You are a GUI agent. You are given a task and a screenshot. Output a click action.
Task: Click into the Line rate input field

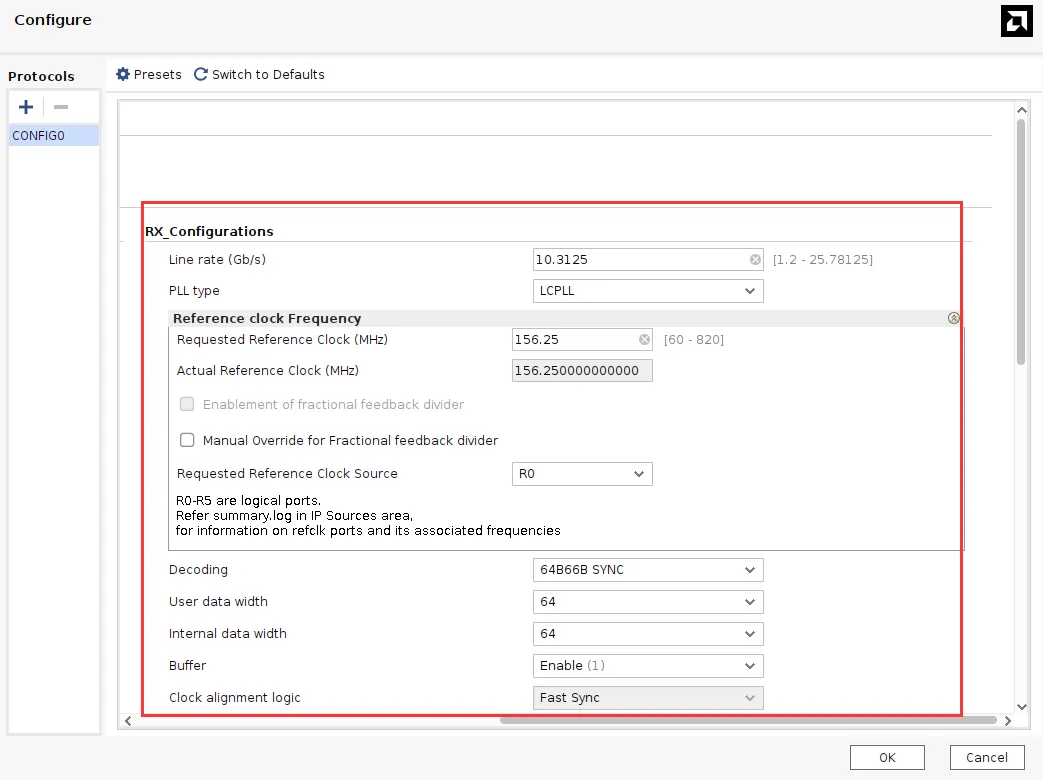640,260
